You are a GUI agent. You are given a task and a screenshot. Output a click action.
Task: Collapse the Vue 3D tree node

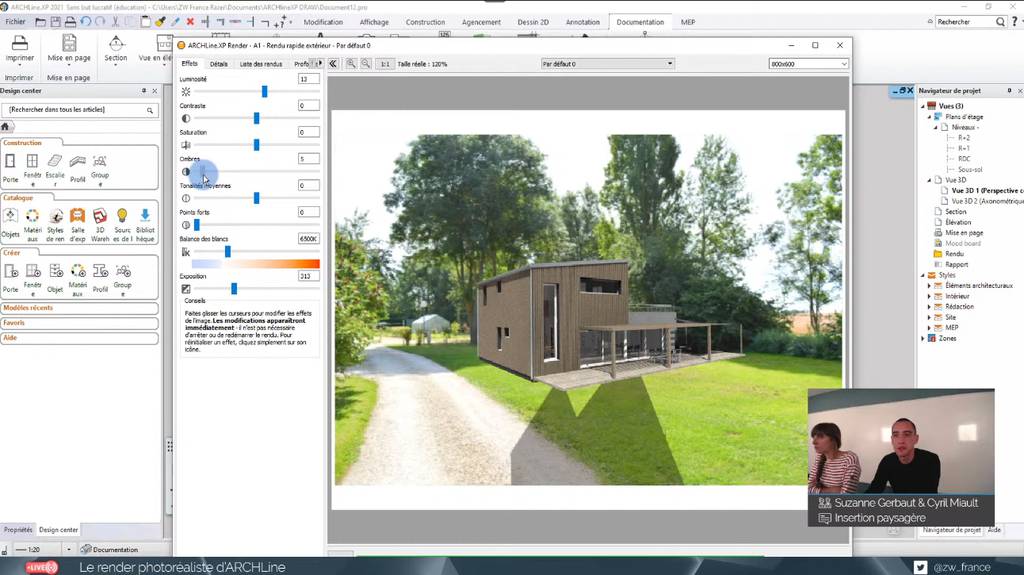tap(930, 180)
